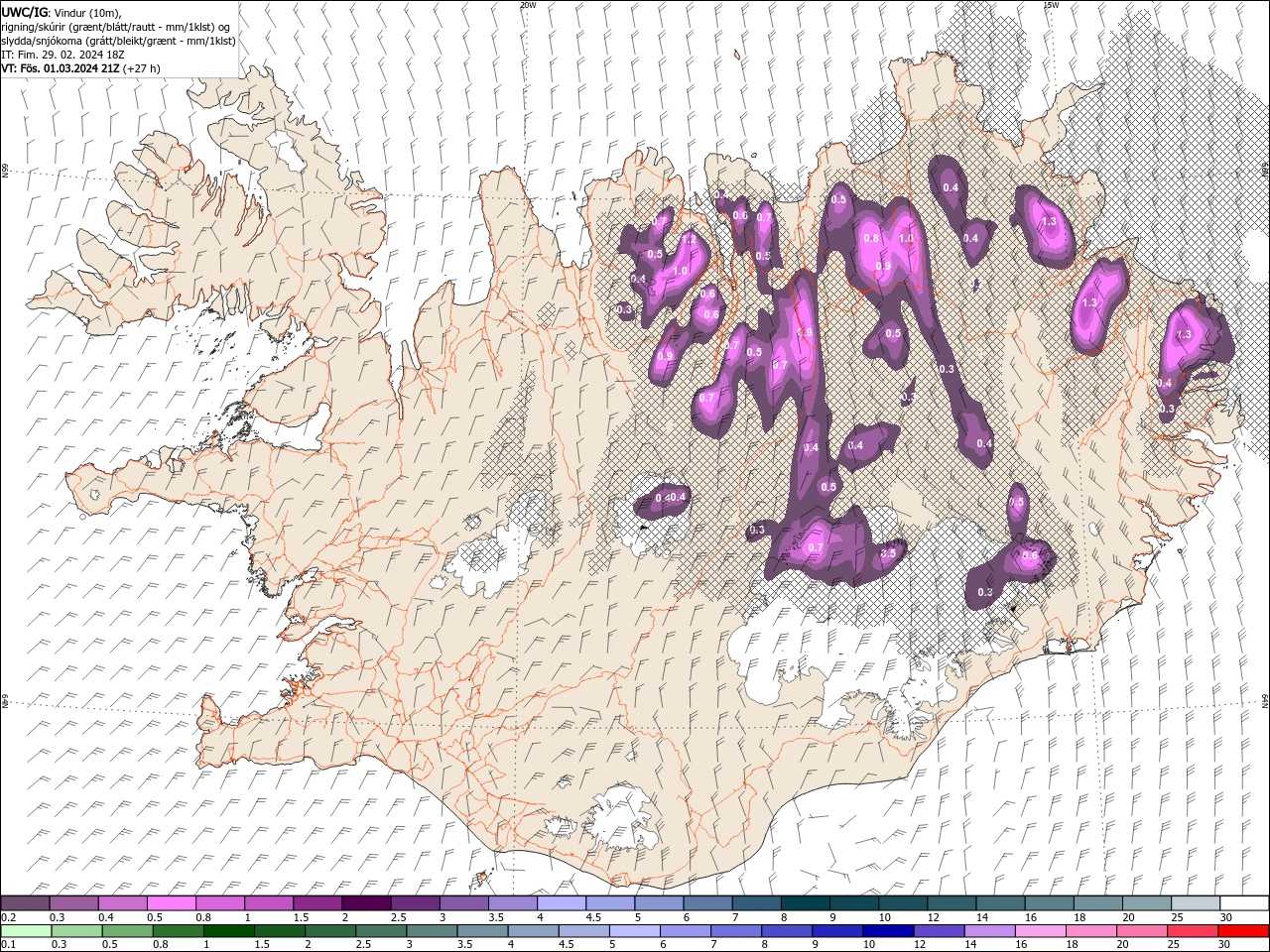The width and height of the screenshot is (1270, 952).
Task: Select the light violet 14 rain legend swatch
Action: [x=989, y=930]
